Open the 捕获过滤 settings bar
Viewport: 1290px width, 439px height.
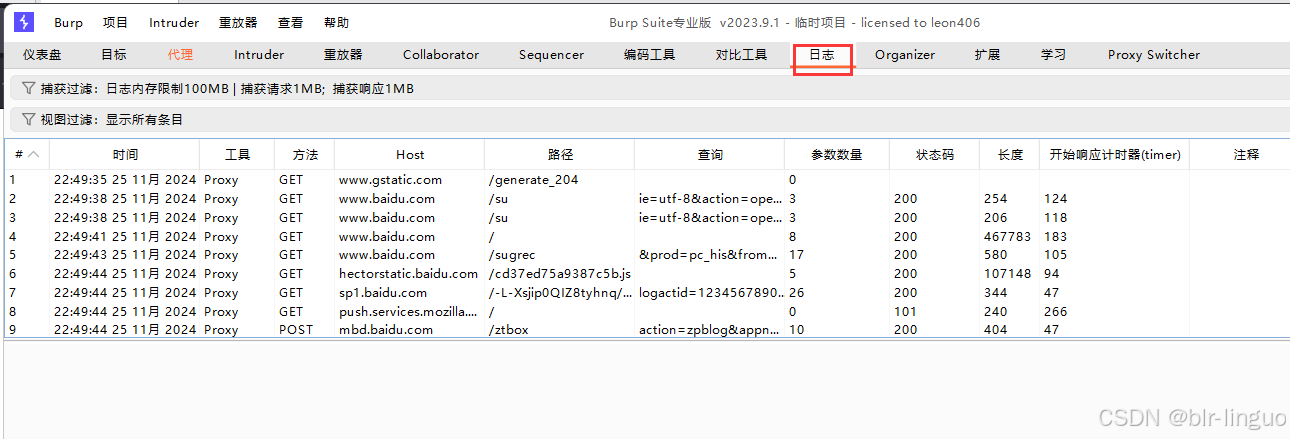[x=650, y=89]
